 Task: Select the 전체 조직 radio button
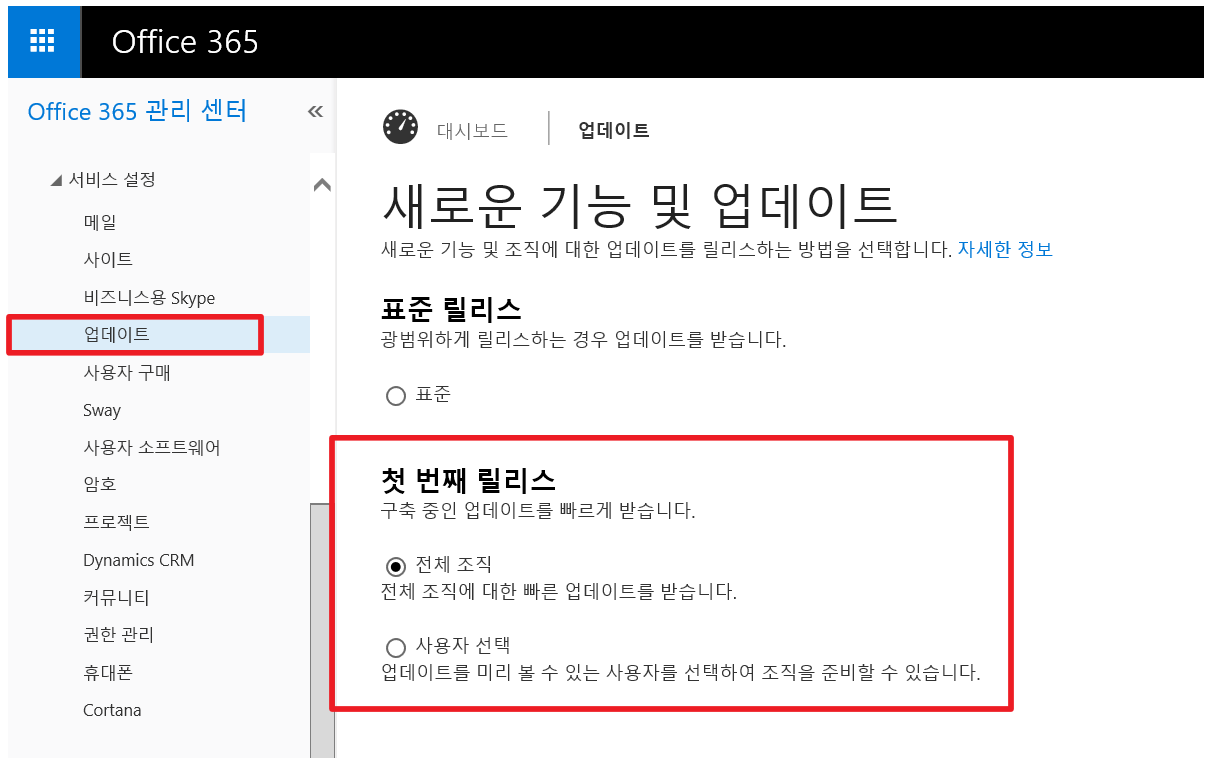(395, 566)
